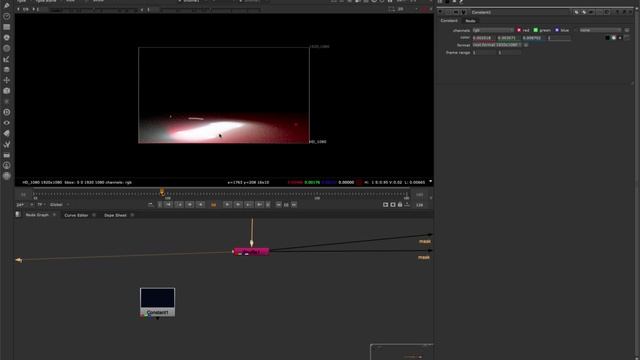
Task: Click the red color value field
Action: click(x=484, y=38)
